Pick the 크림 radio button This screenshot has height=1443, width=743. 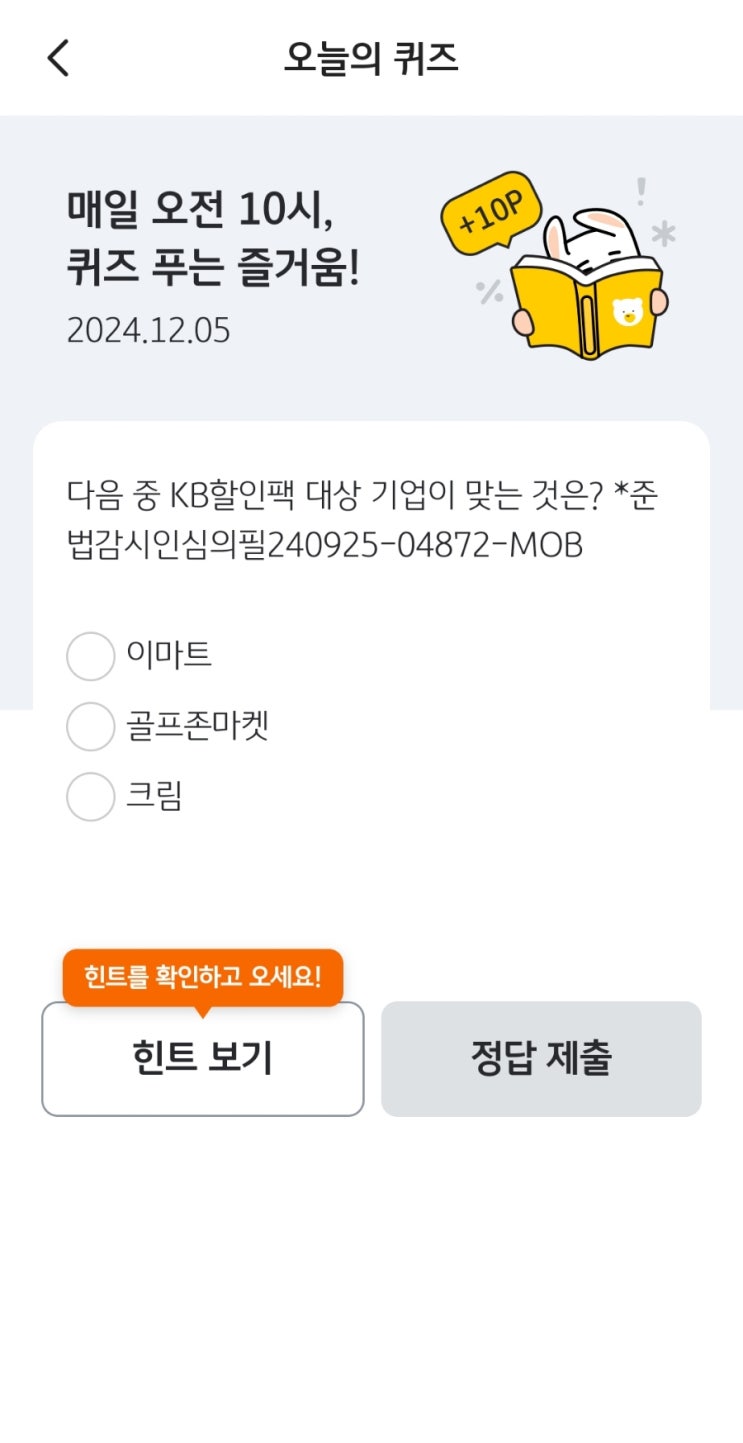(90, 797)
